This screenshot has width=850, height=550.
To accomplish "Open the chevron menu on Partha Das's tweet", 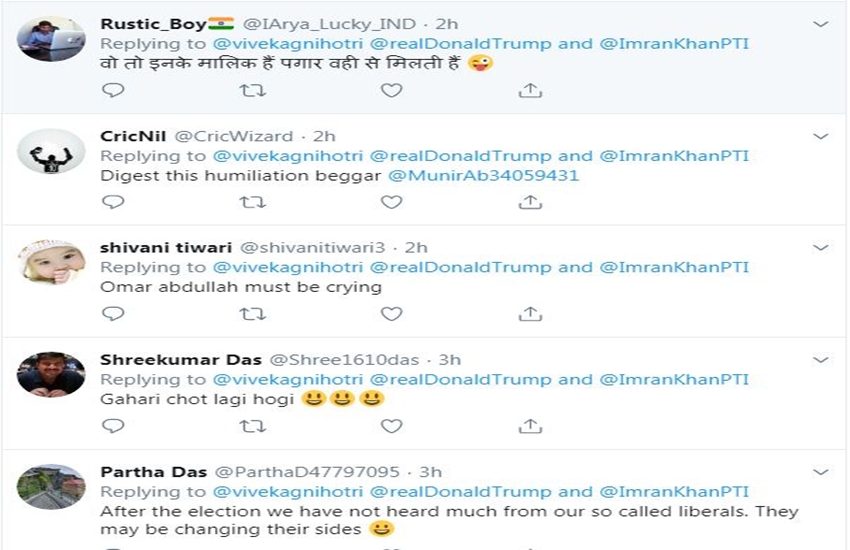I will [x=821, y=471].
